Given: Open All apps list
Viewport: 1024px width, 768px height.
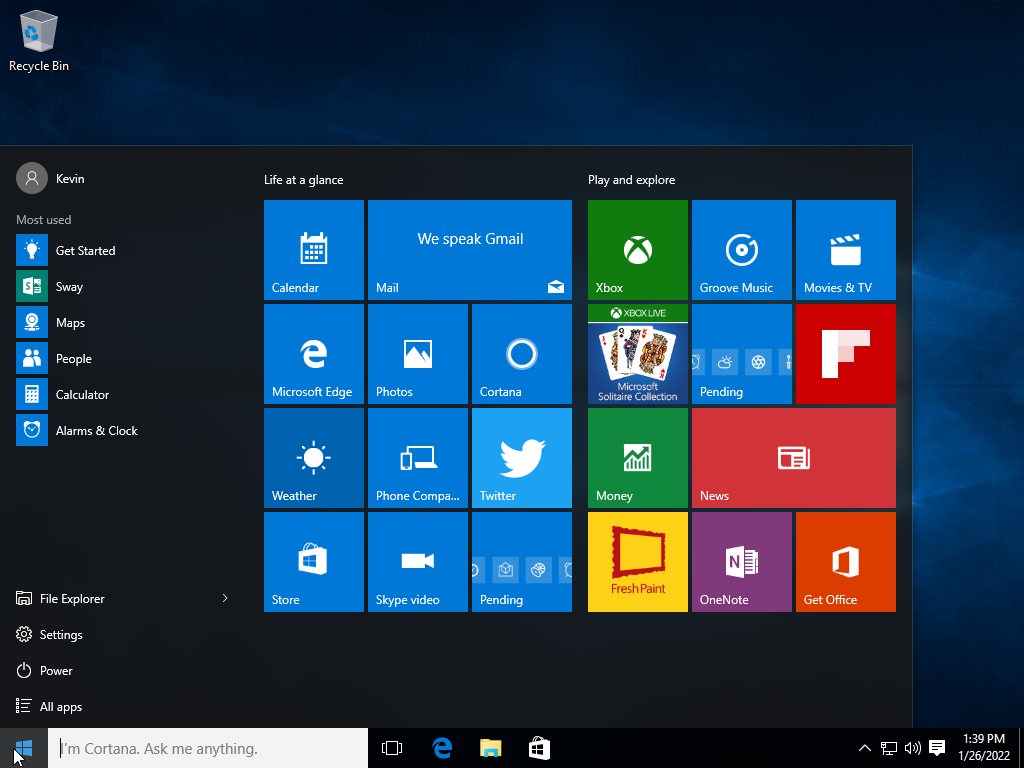Looking at the screenshot, I should [60, 707].
